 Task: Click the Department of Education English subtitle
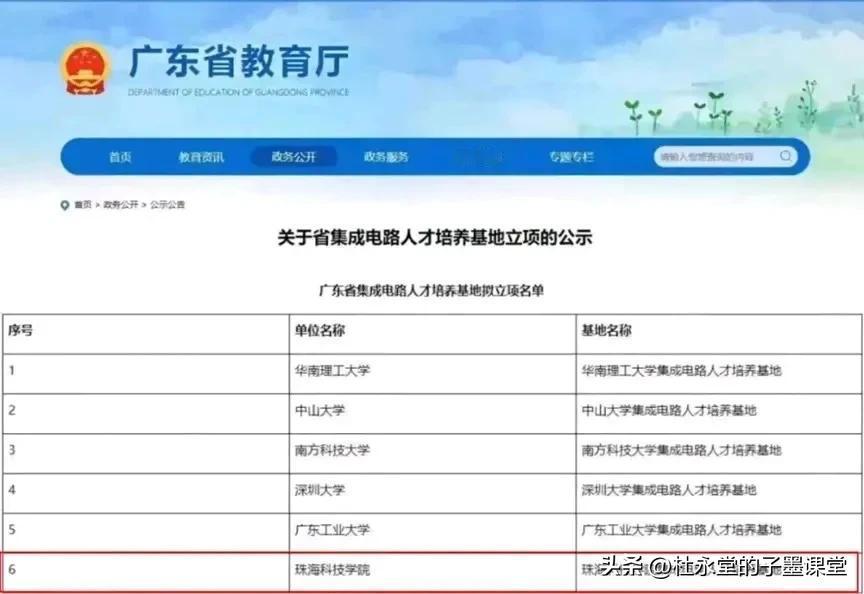pyautogui.click(x=238, y=92)
